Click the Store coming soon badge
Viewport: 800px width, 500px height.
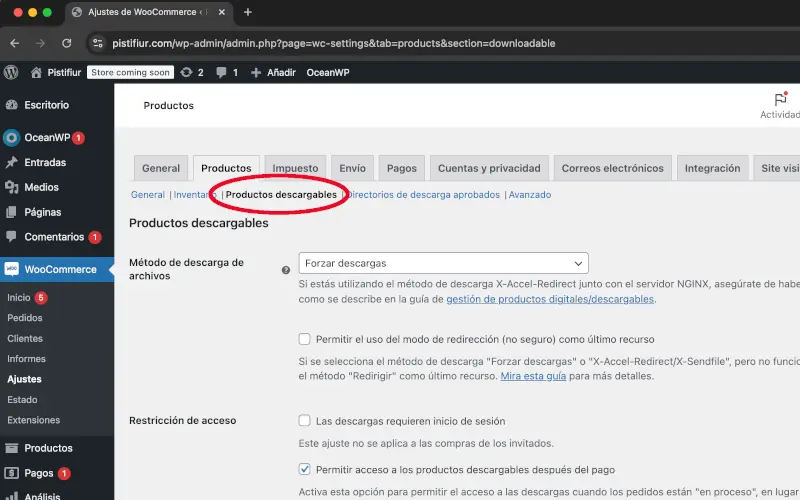(x=130, y=72)
